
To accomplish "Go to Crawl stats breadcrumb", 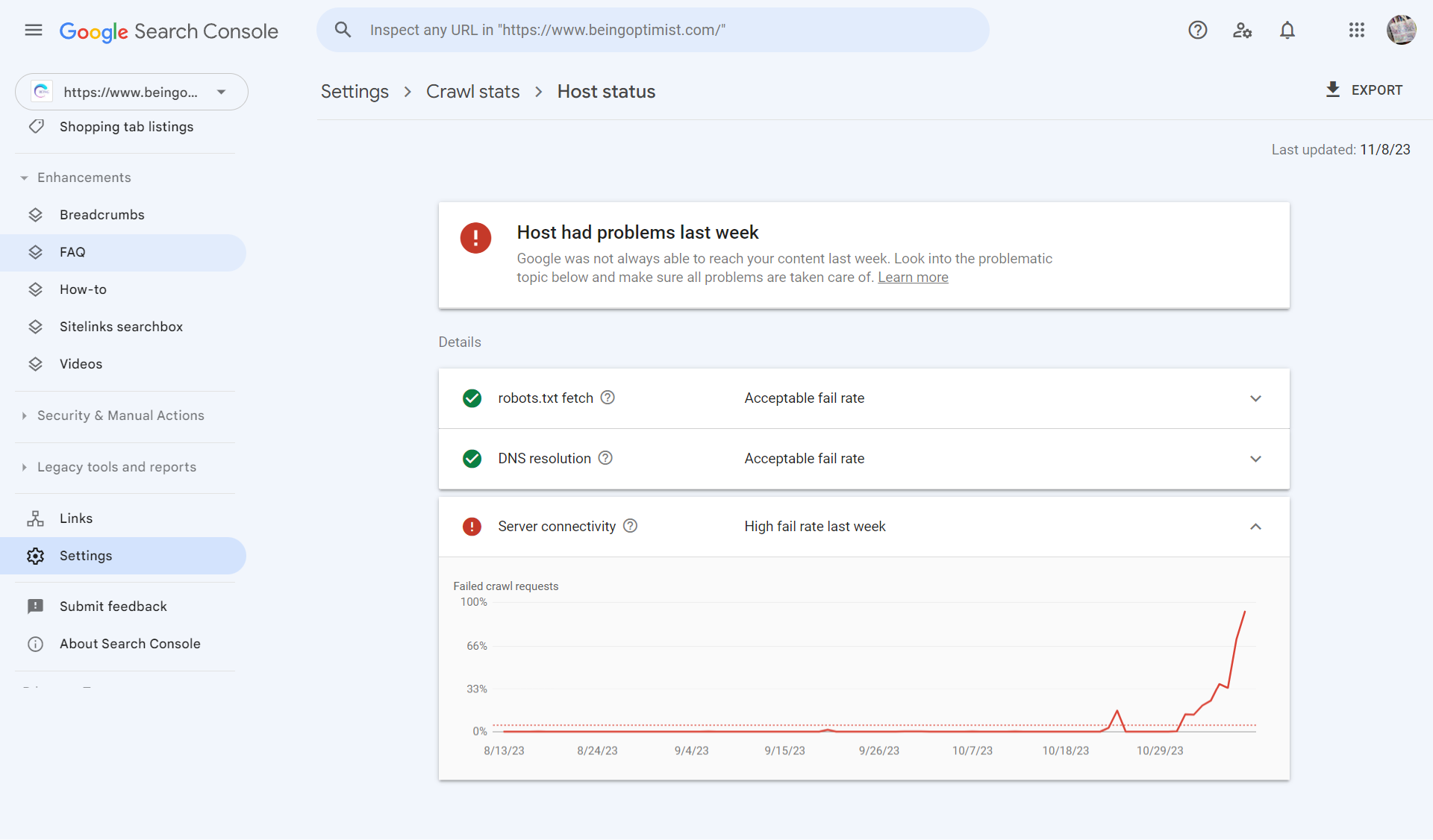I will pyautogui.click(x=472, y=92).
